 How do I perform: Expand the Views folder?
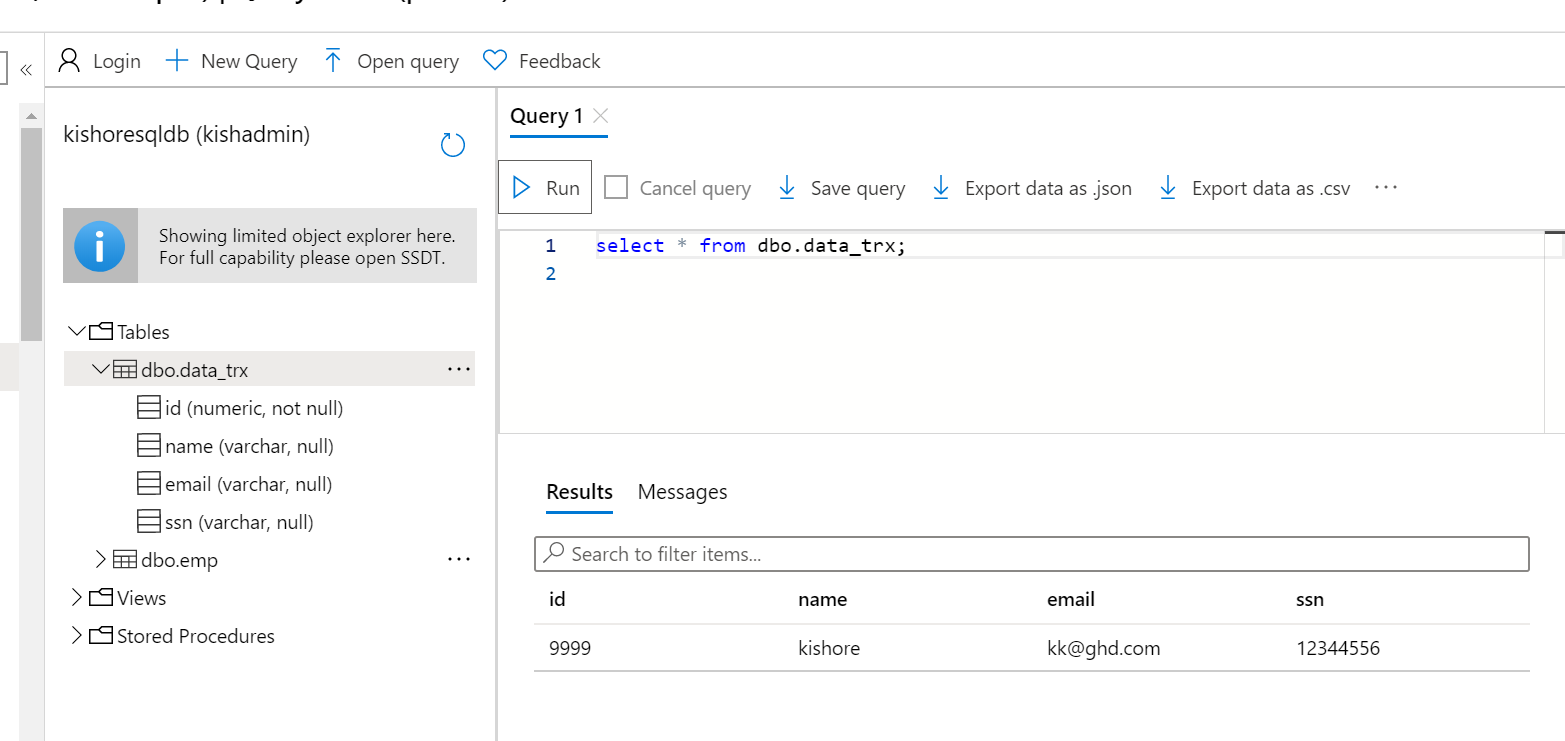click(77, 598)
